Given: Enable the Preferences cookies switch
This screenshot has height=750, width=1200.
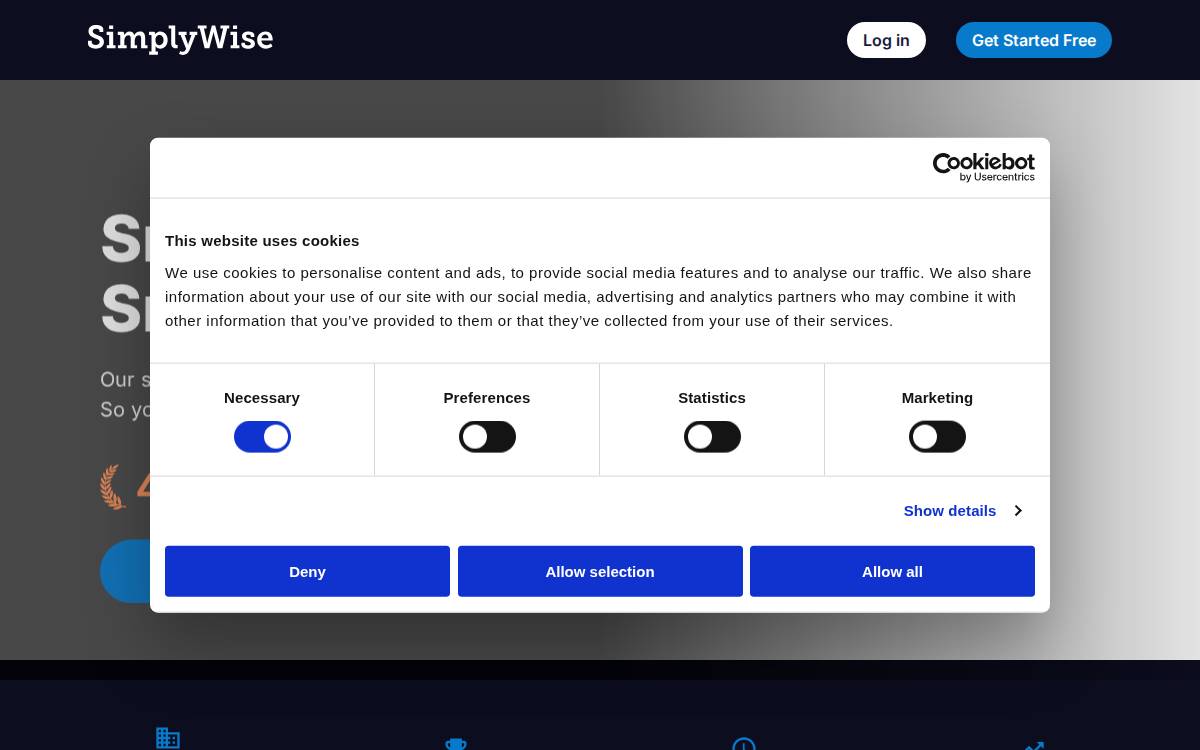Looking at the screenshot, I should point(487,437).
